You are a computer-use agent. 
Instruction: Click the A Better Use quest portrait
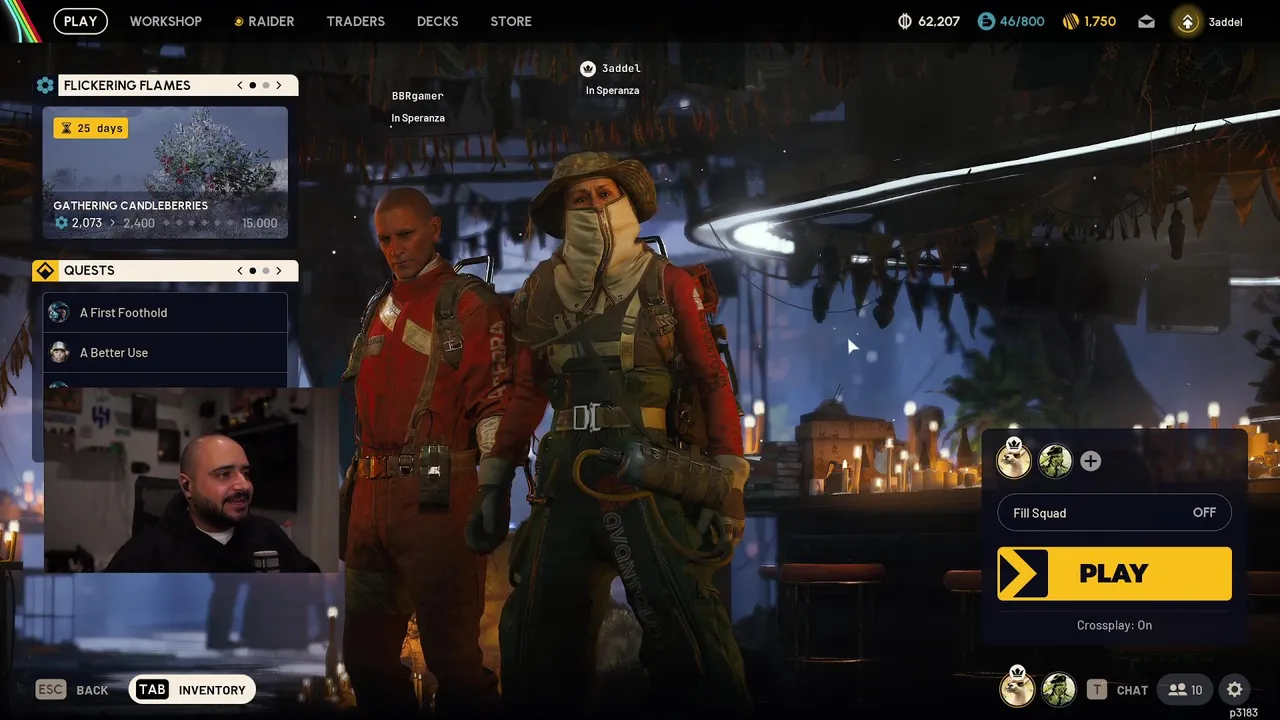point(59,352)
